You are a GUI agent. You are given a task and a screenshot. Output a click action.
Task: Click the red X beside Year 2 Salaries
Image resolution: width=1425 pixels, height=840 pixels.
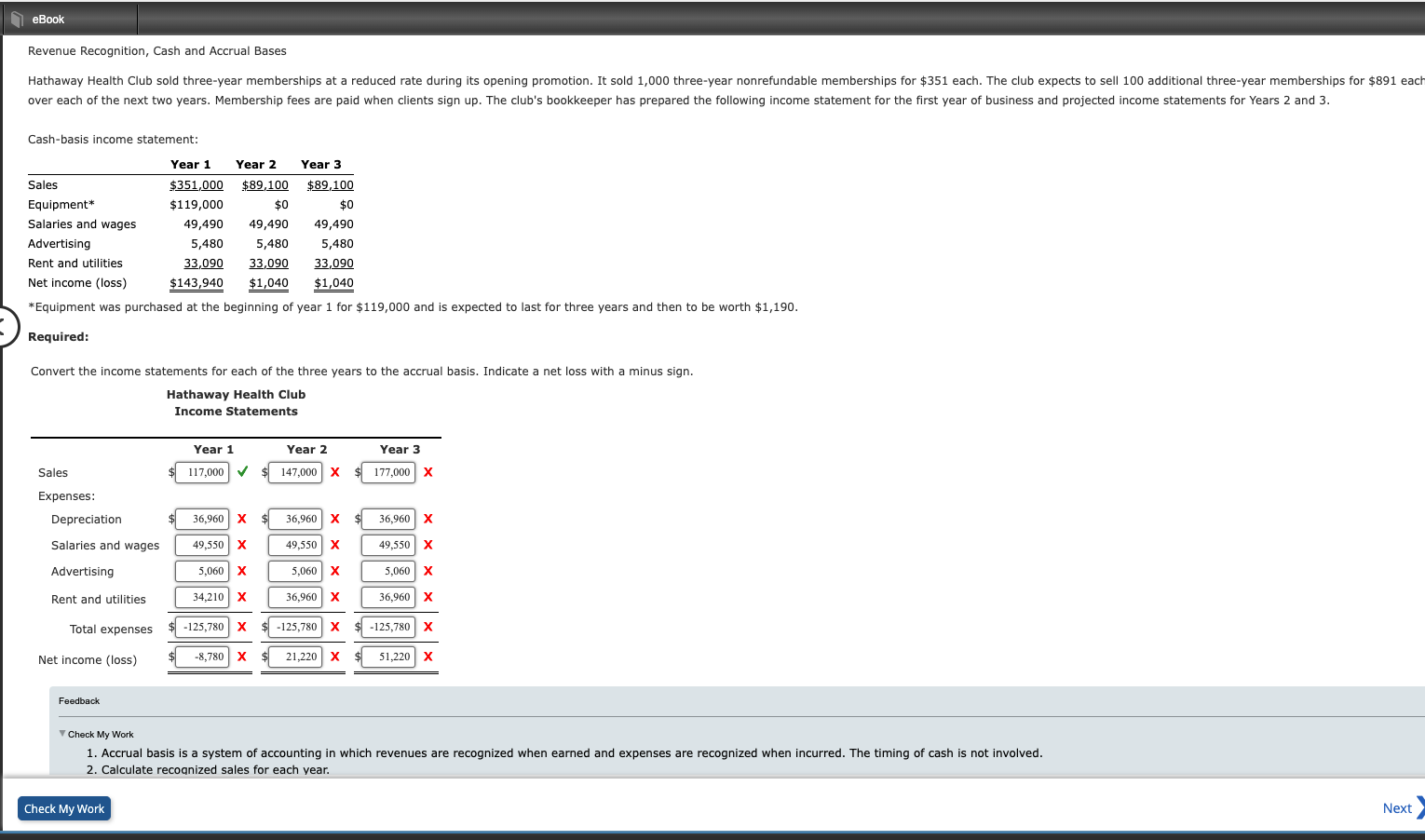(335, 545)
